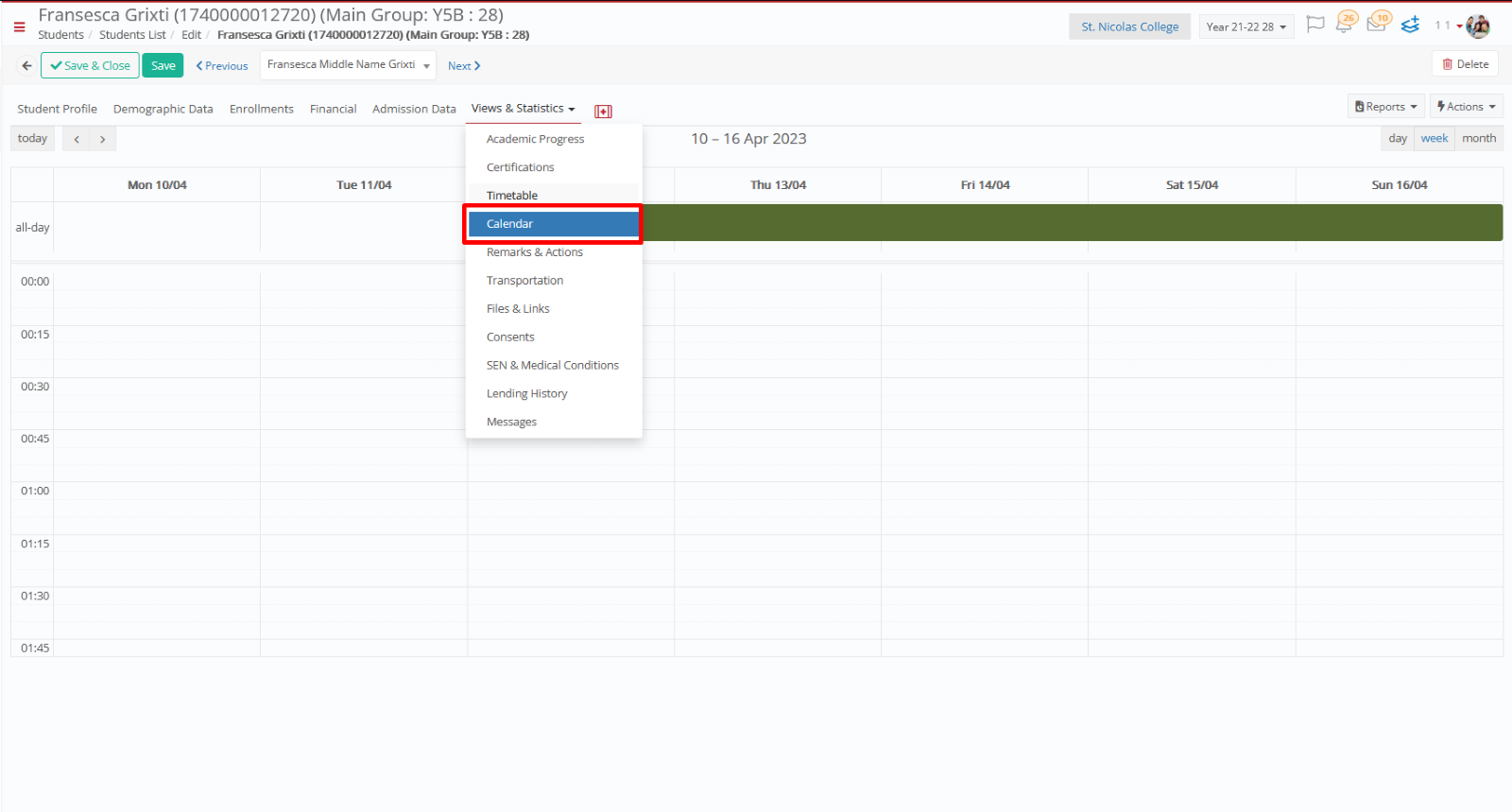Open the Admission Data tab

click(x=414, y=110)
